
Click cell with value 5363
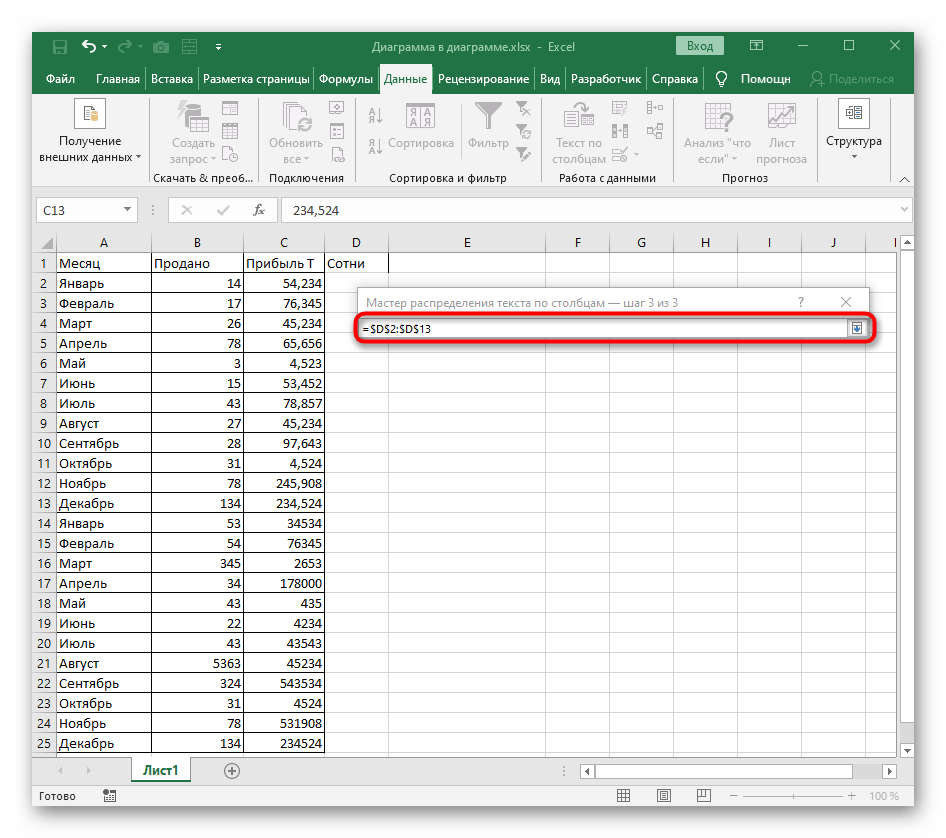(x=197, y=663)
